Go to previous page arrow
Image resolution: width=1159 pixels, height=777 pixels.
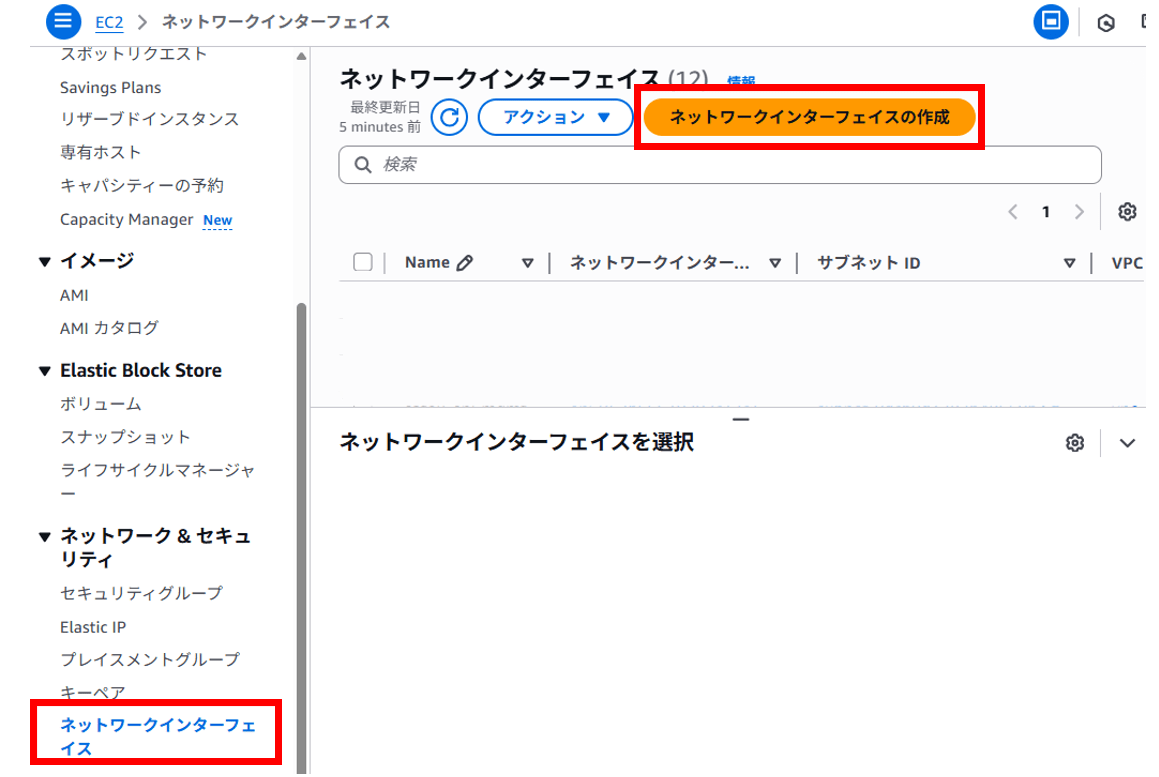tap(1013, 212)
